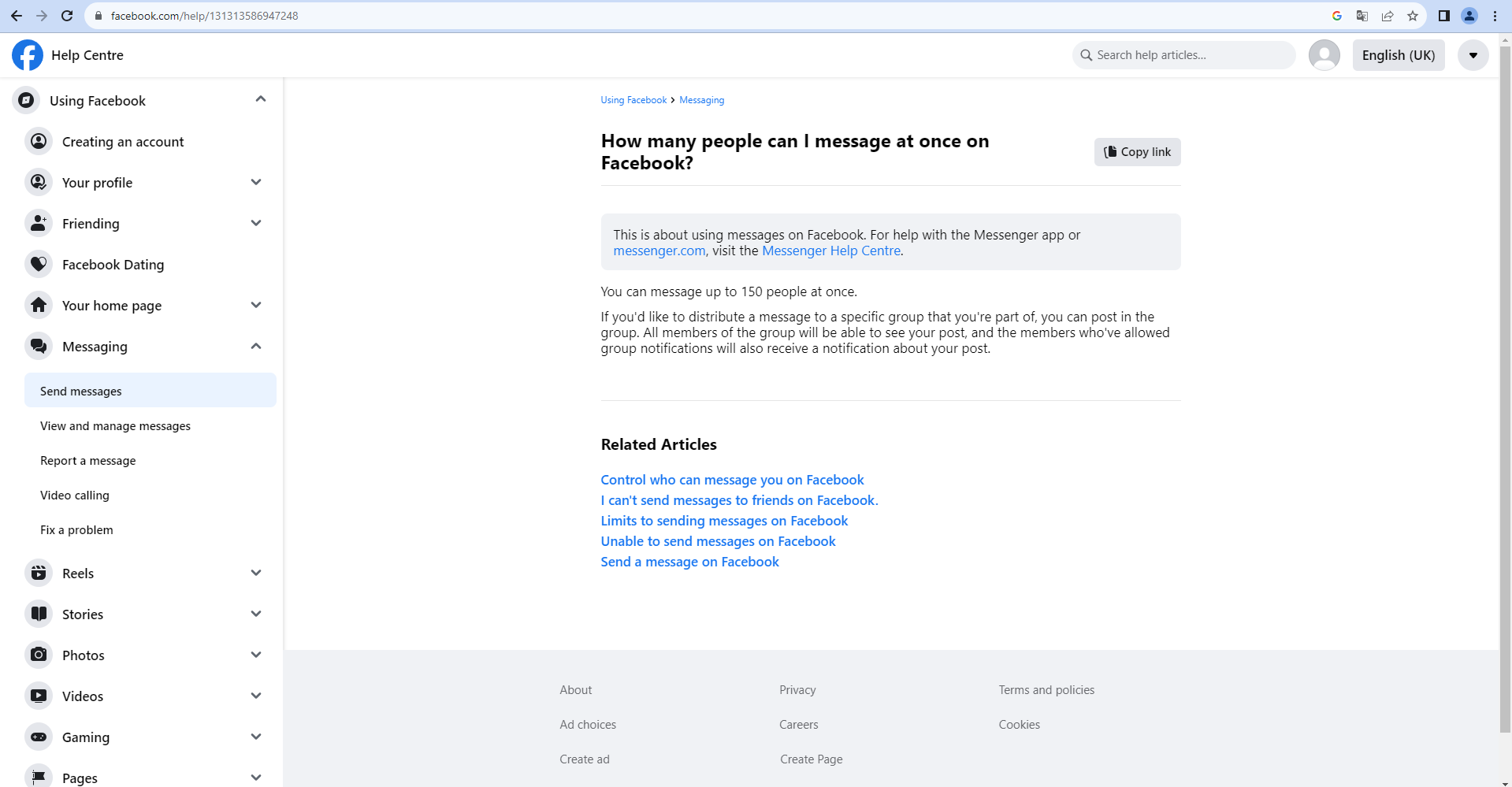Click the Messaging breadcrumb link
1512x787 pixels.
point(702,100)
